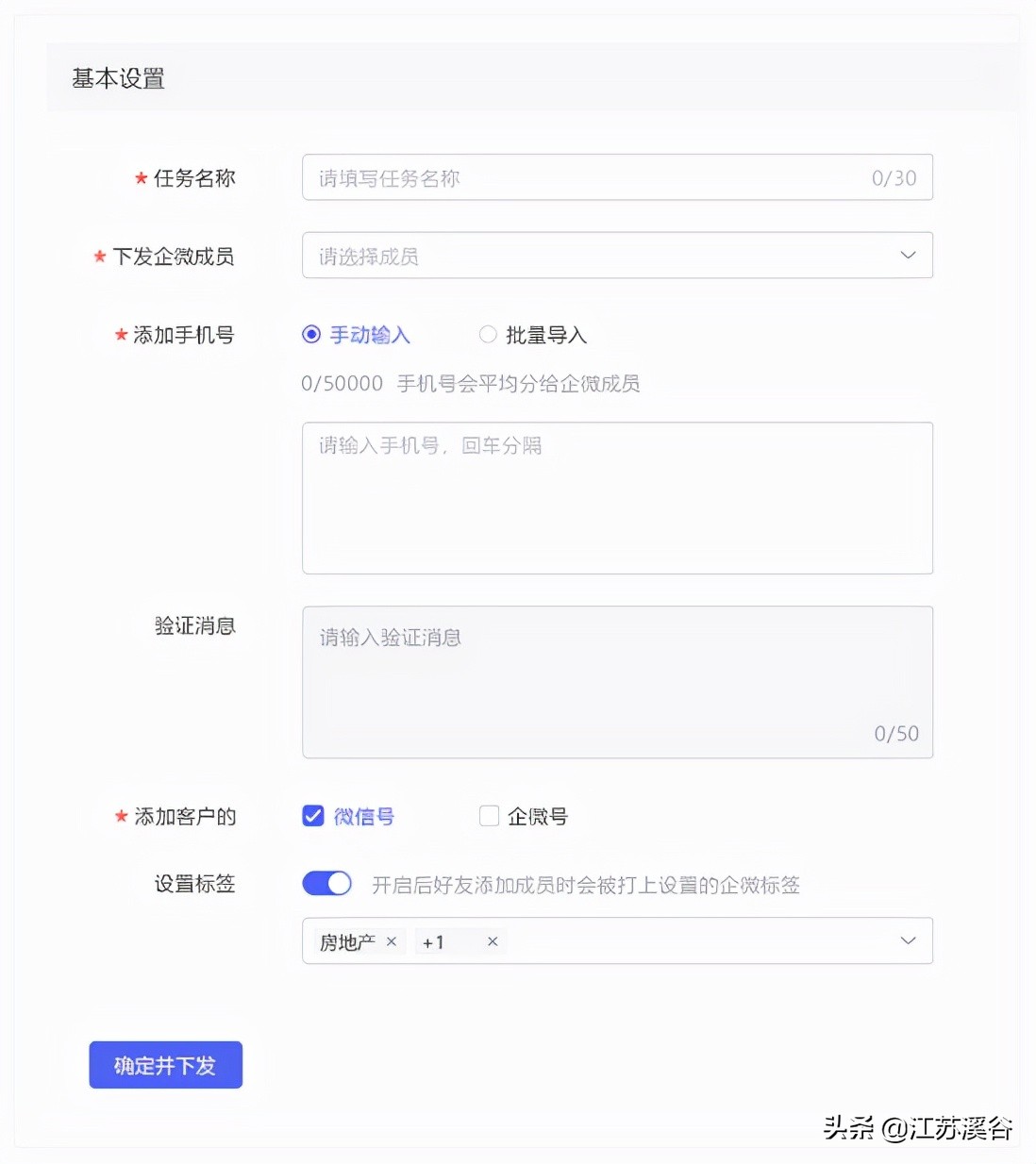Screen dimensions: 1036x1164
Task: Select the 手动输入 radio button
Action: click(x=310, y=334)
